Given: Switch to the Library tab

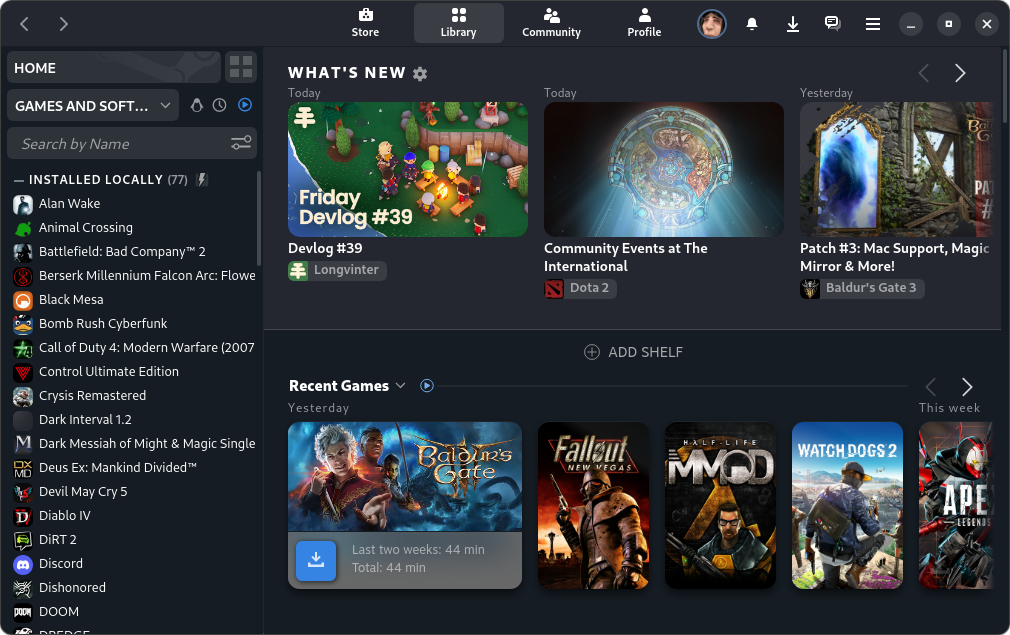Looking at the screenshot, I should [x=459, y=23].
